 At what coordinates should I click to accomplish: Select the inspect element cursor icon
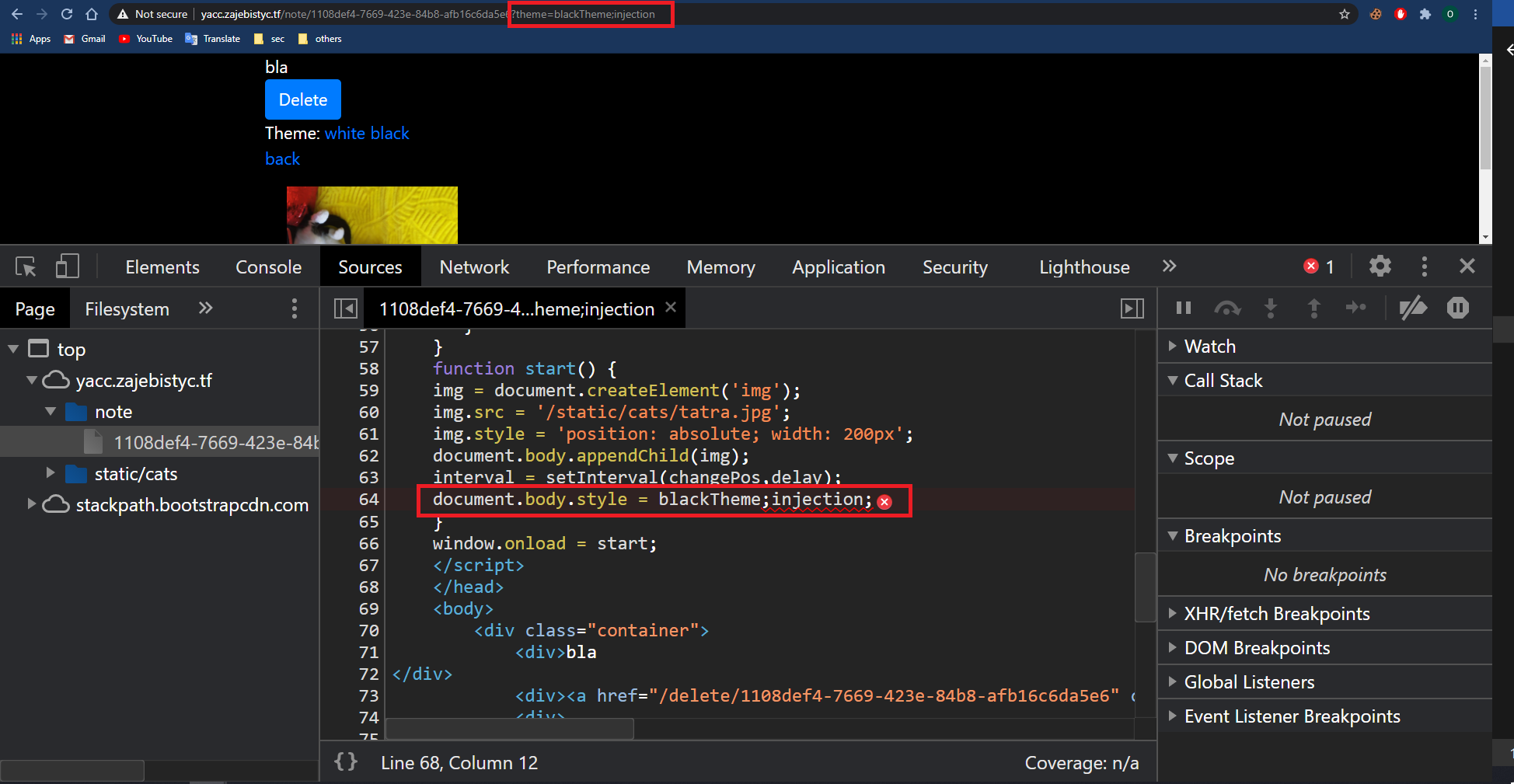pos(26,267)
